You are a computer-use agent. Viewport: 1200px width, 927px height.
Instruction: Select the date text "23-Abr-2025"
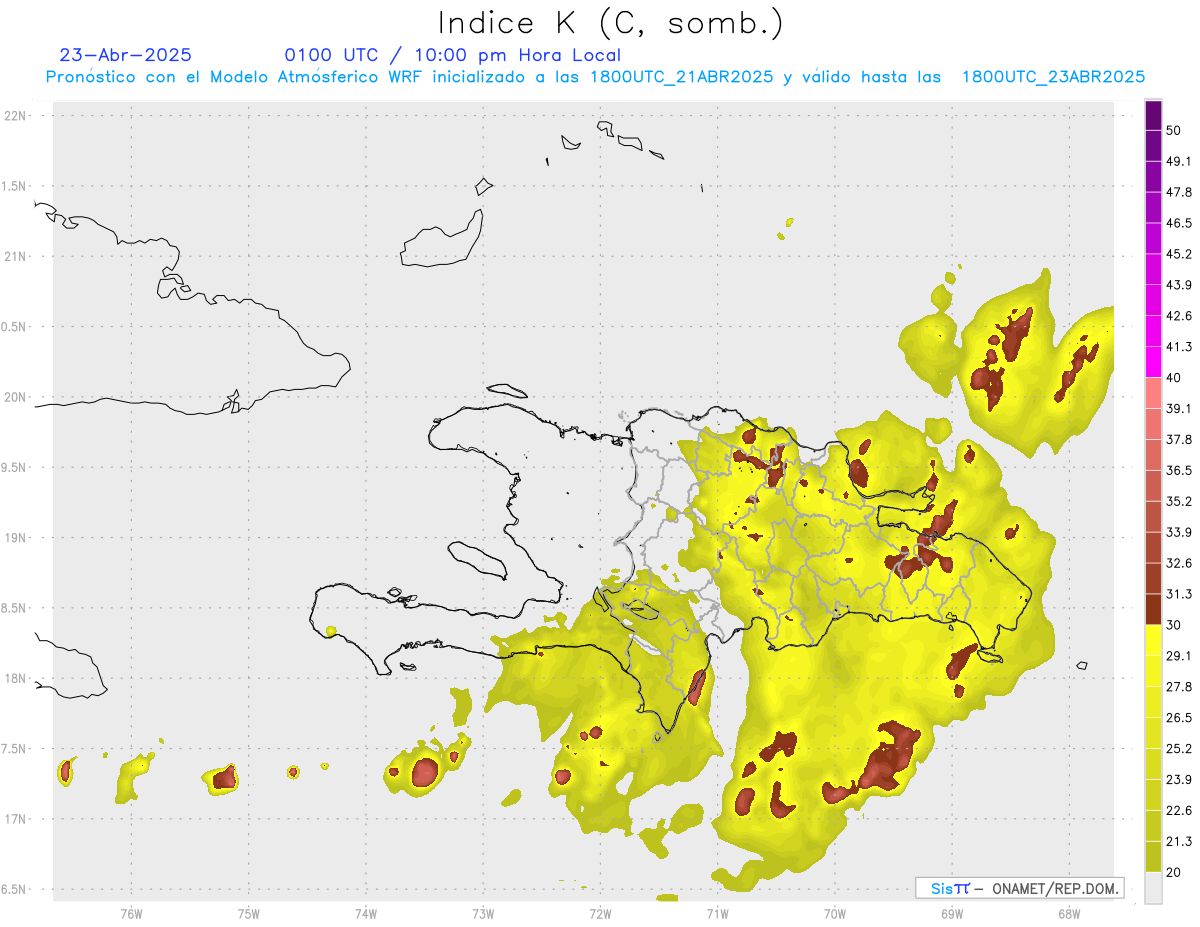coord(126,55)
